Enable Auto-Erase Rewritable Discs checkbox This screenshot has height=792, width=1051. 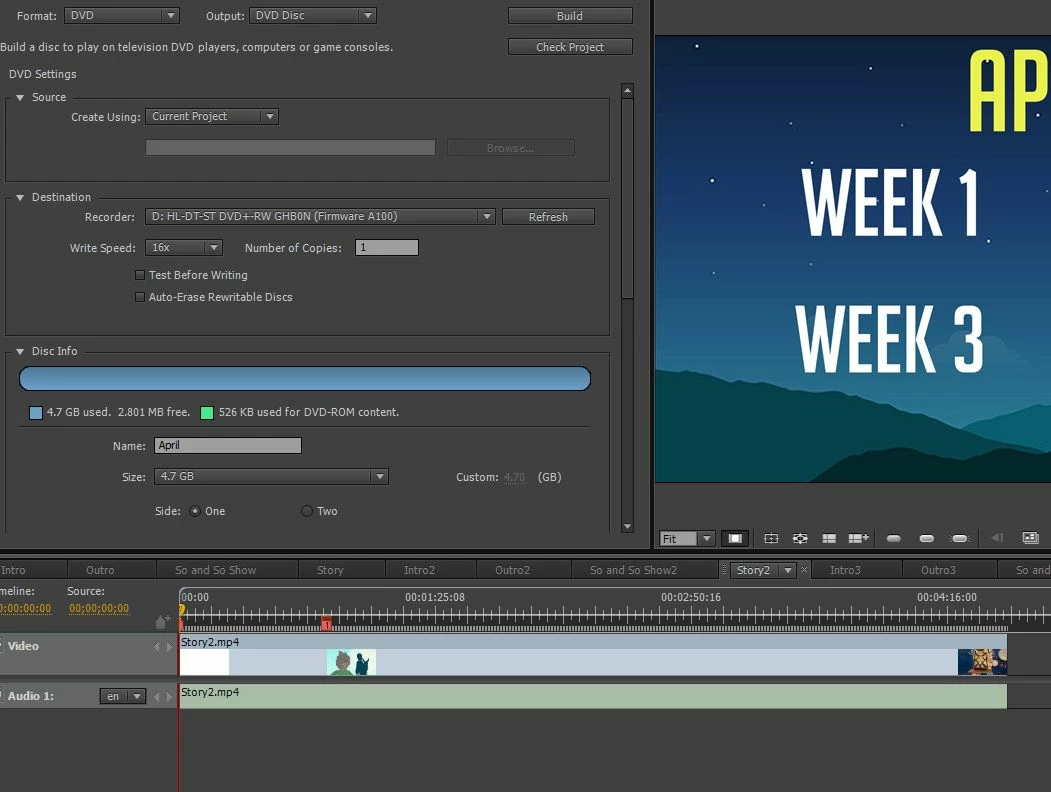point(140,297)
